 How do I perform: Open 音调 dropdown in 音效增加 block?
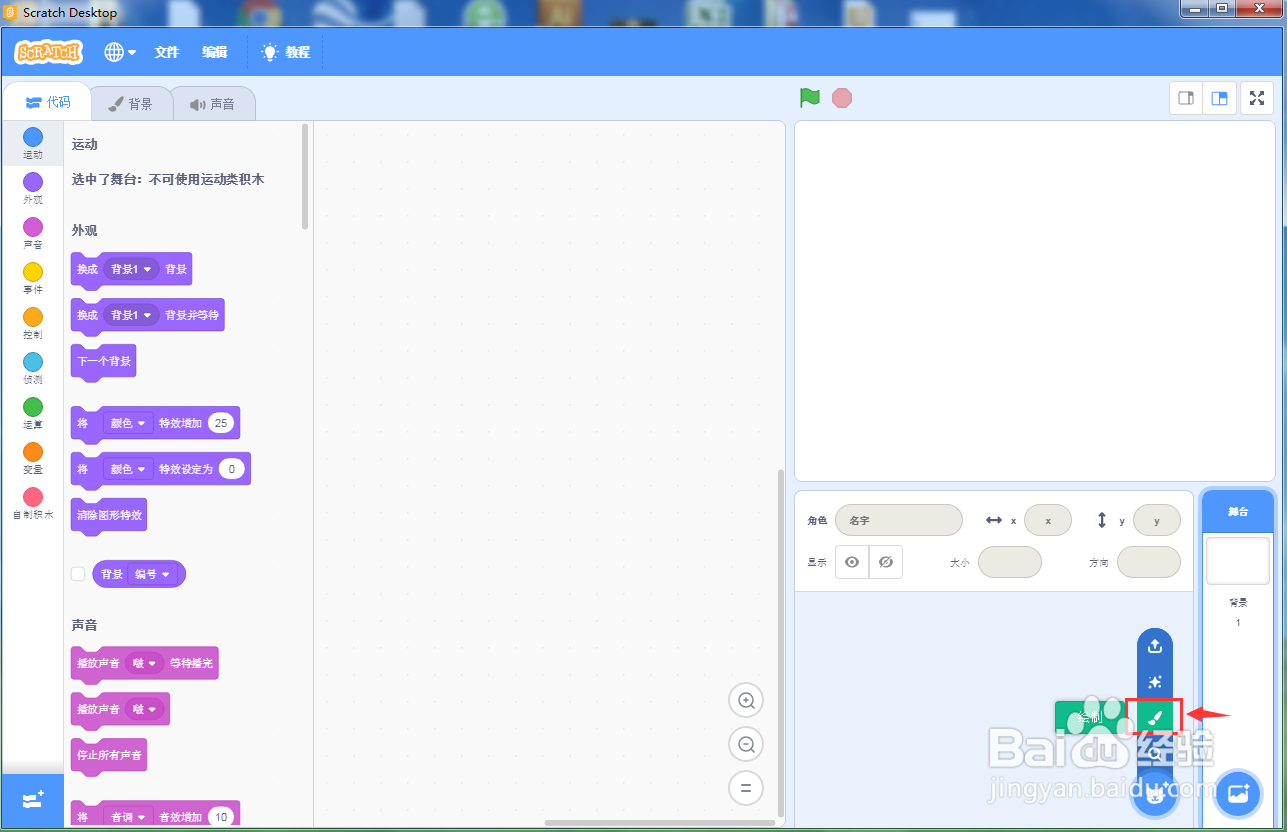click(x=128, y=817)
